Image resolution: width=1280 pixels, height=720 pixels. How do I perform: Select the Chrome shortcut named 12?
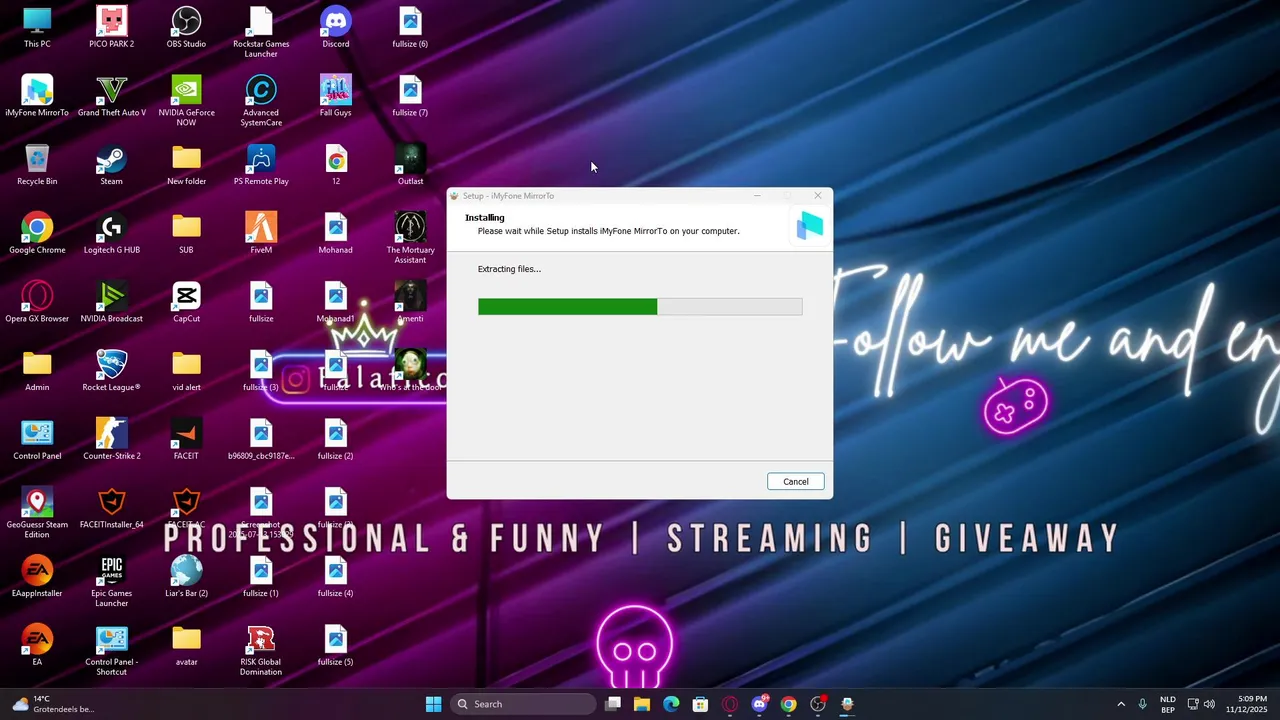(336, 166)
